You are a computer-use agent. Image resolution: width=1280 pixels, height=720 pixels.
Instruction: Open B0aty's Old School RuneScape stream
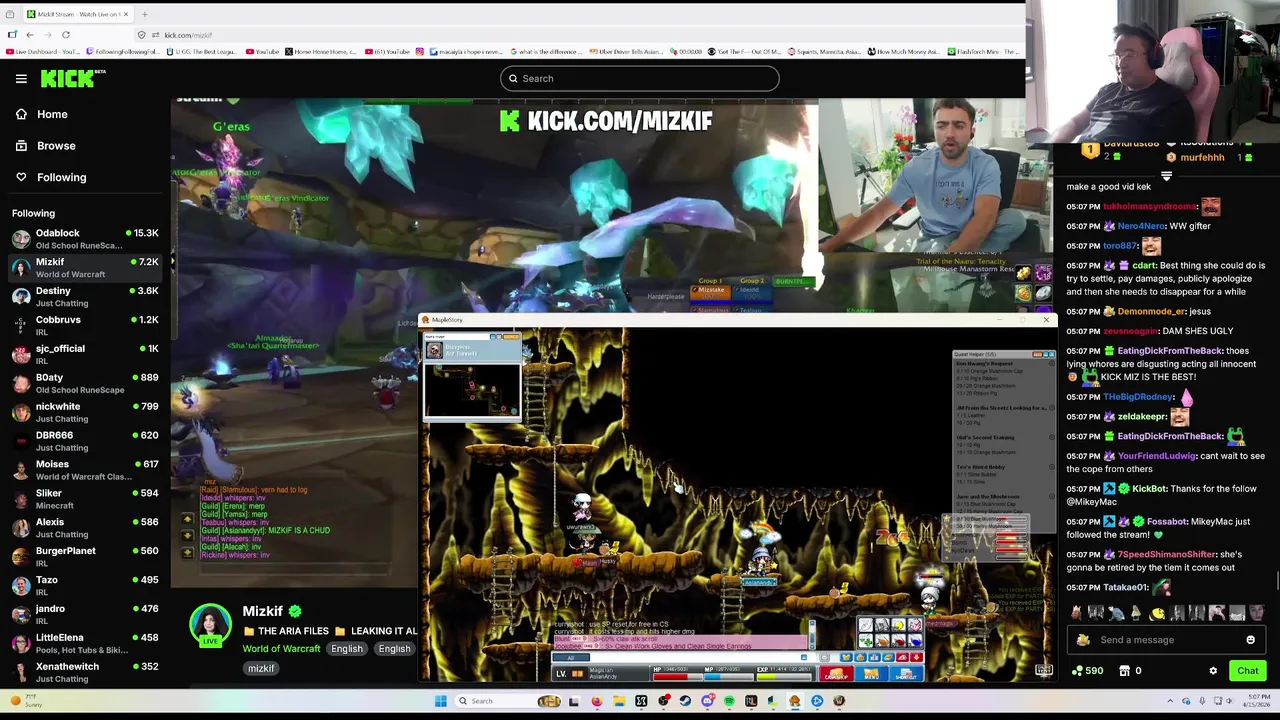point(85,383)
